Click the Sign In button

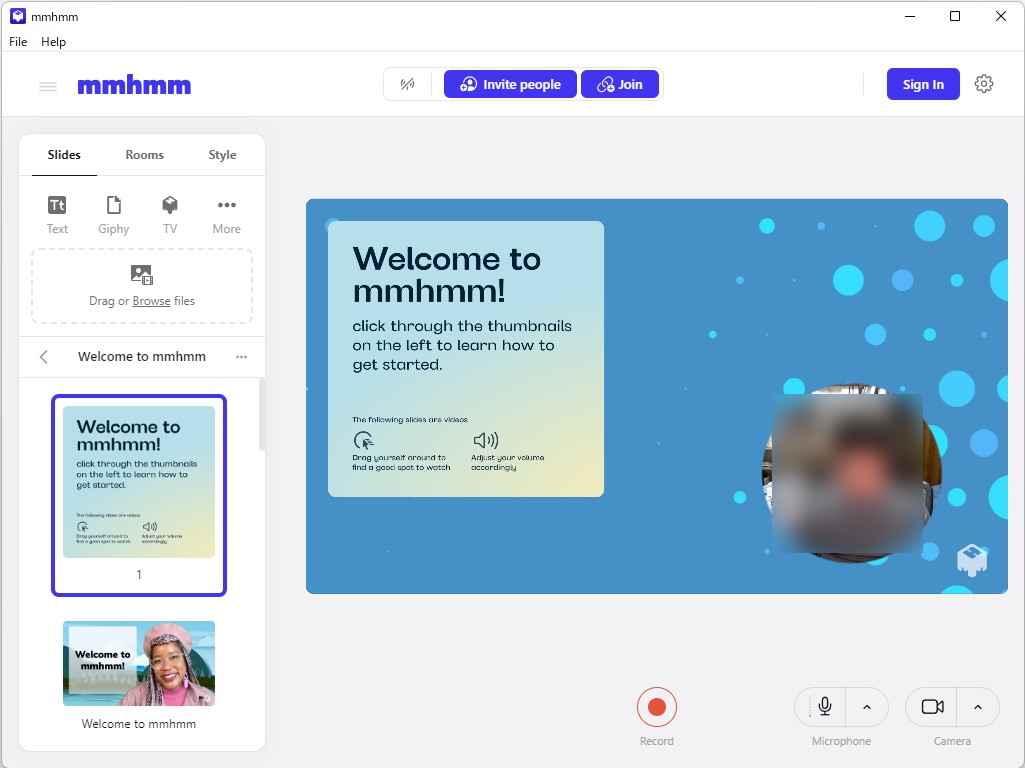point(923,84)
